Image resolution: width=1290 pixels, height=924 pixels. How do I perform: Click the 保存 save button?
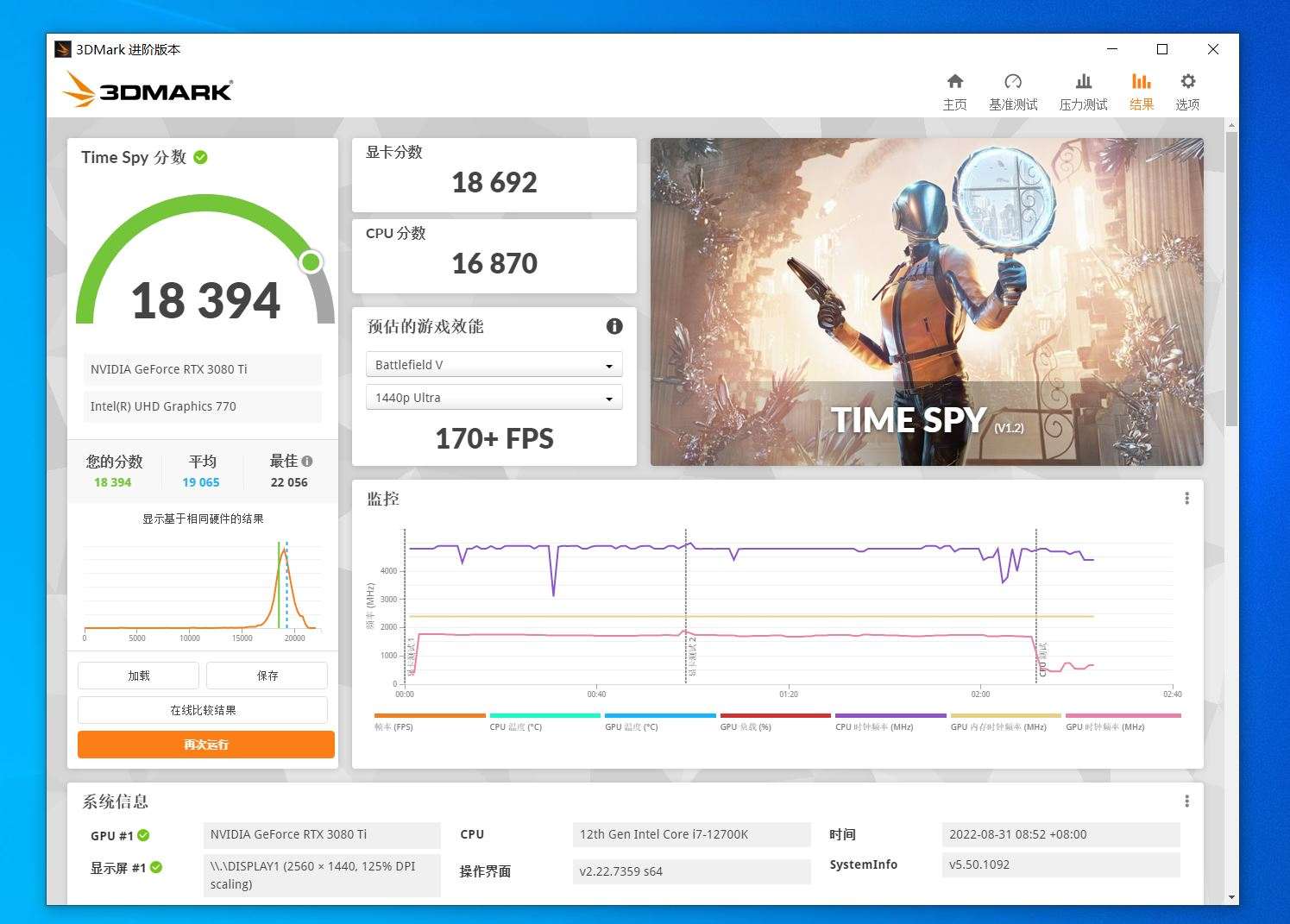click(x=267, y=676)
